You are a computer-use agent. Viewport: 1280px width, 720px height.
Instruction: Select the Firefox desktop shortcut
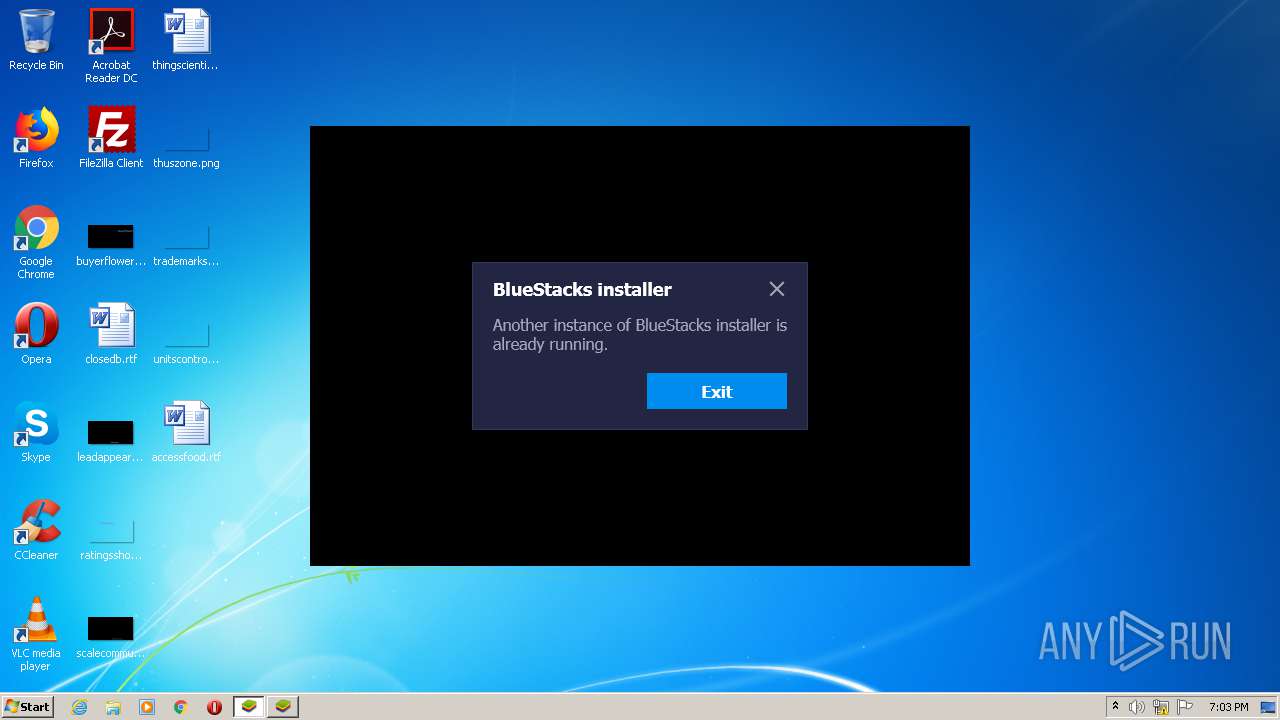tap(36, 138)
